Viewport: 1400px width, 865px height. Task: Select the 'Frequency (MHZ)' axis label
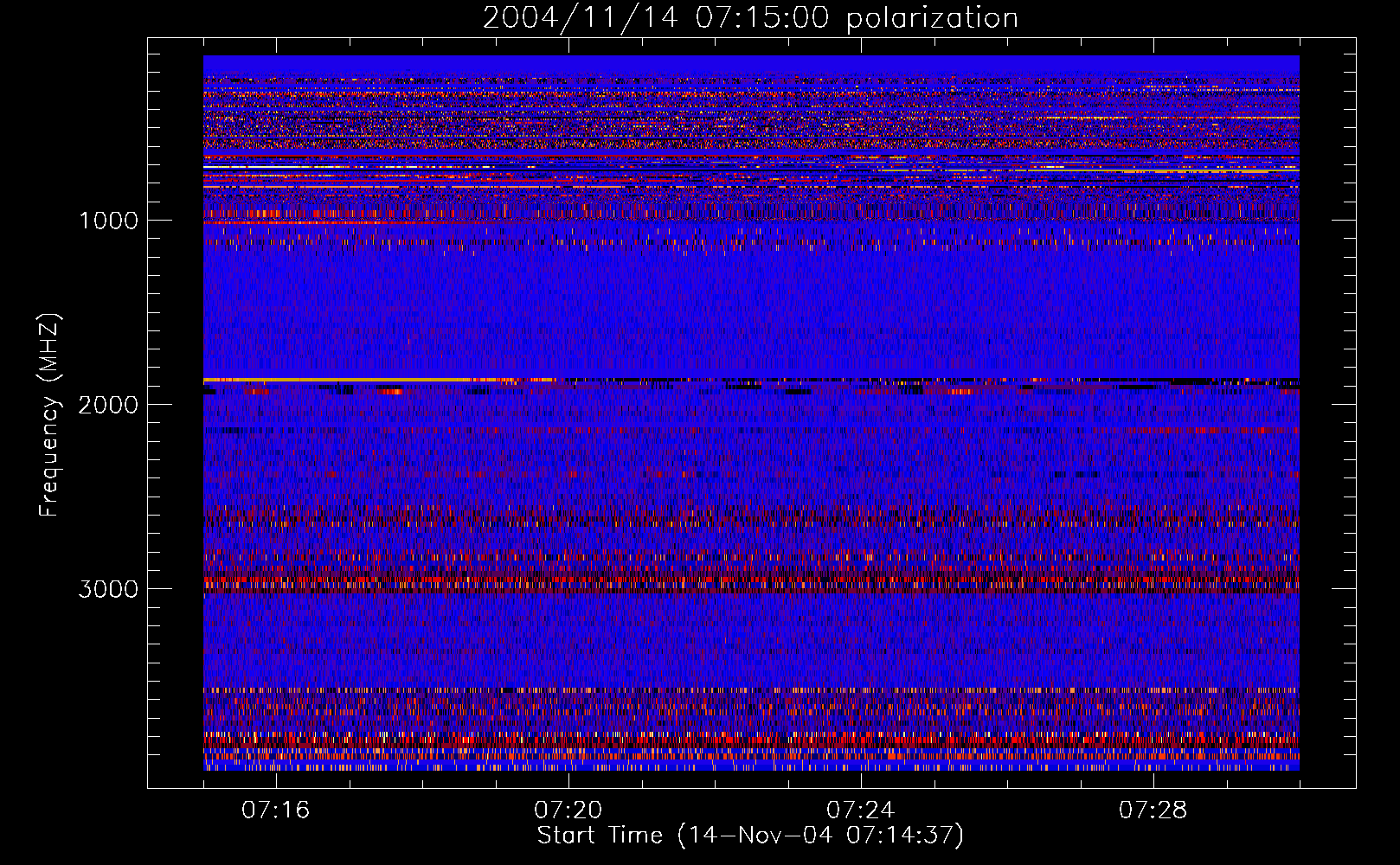pos(49,415)
